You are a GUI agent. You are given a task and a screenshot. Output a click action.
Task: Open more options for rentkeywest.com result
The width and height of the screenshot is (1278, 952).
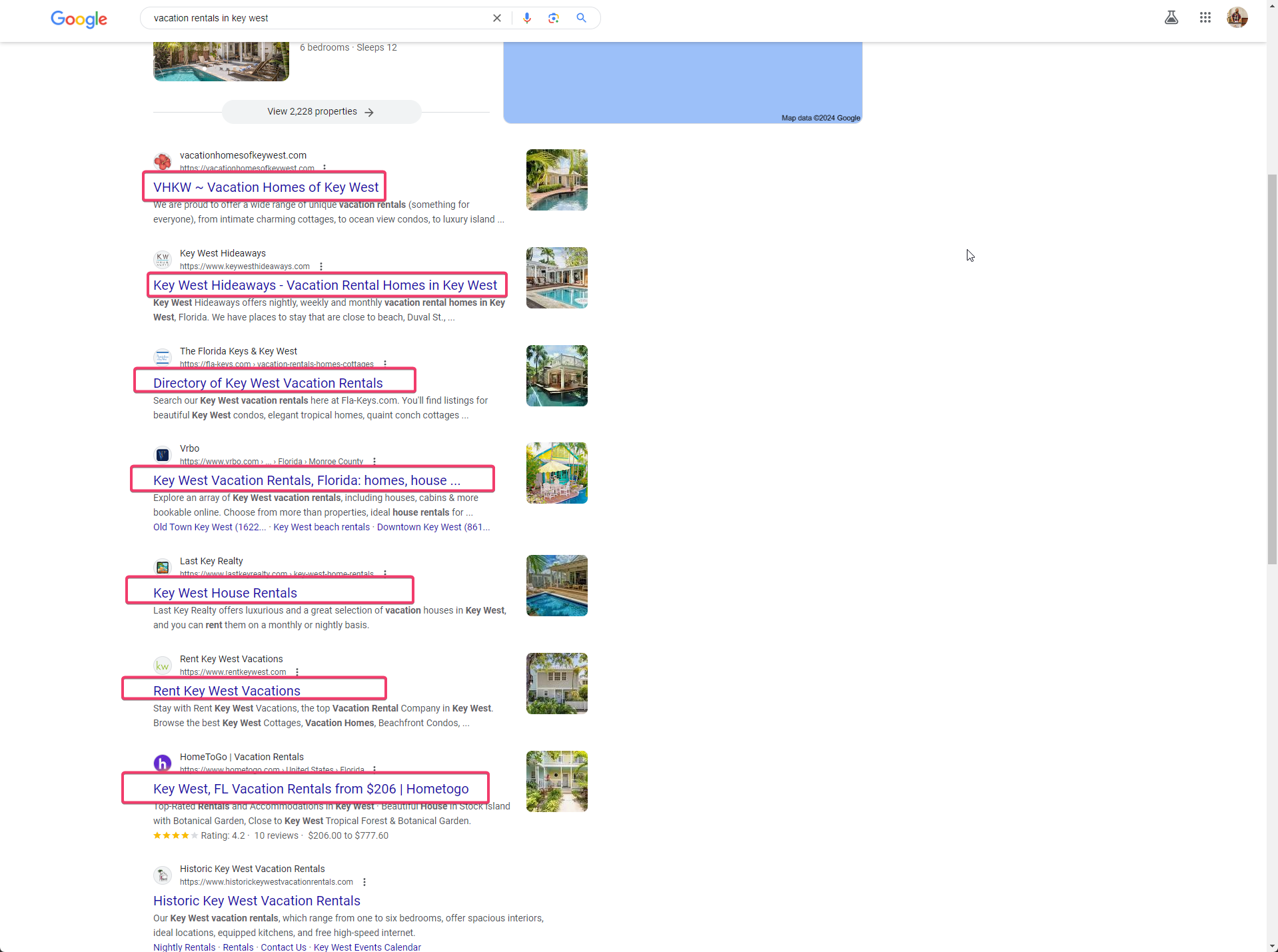pyautogui.click(x=297, y=672)
